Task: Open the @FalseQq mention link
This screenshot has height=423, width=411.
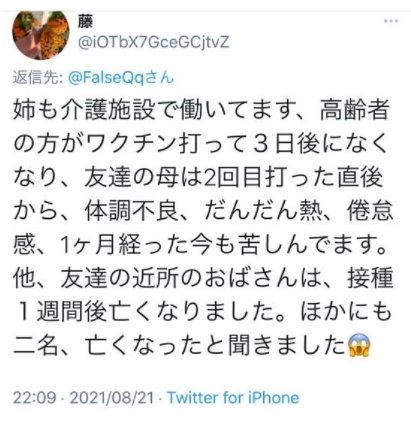Action: (106, 78)
